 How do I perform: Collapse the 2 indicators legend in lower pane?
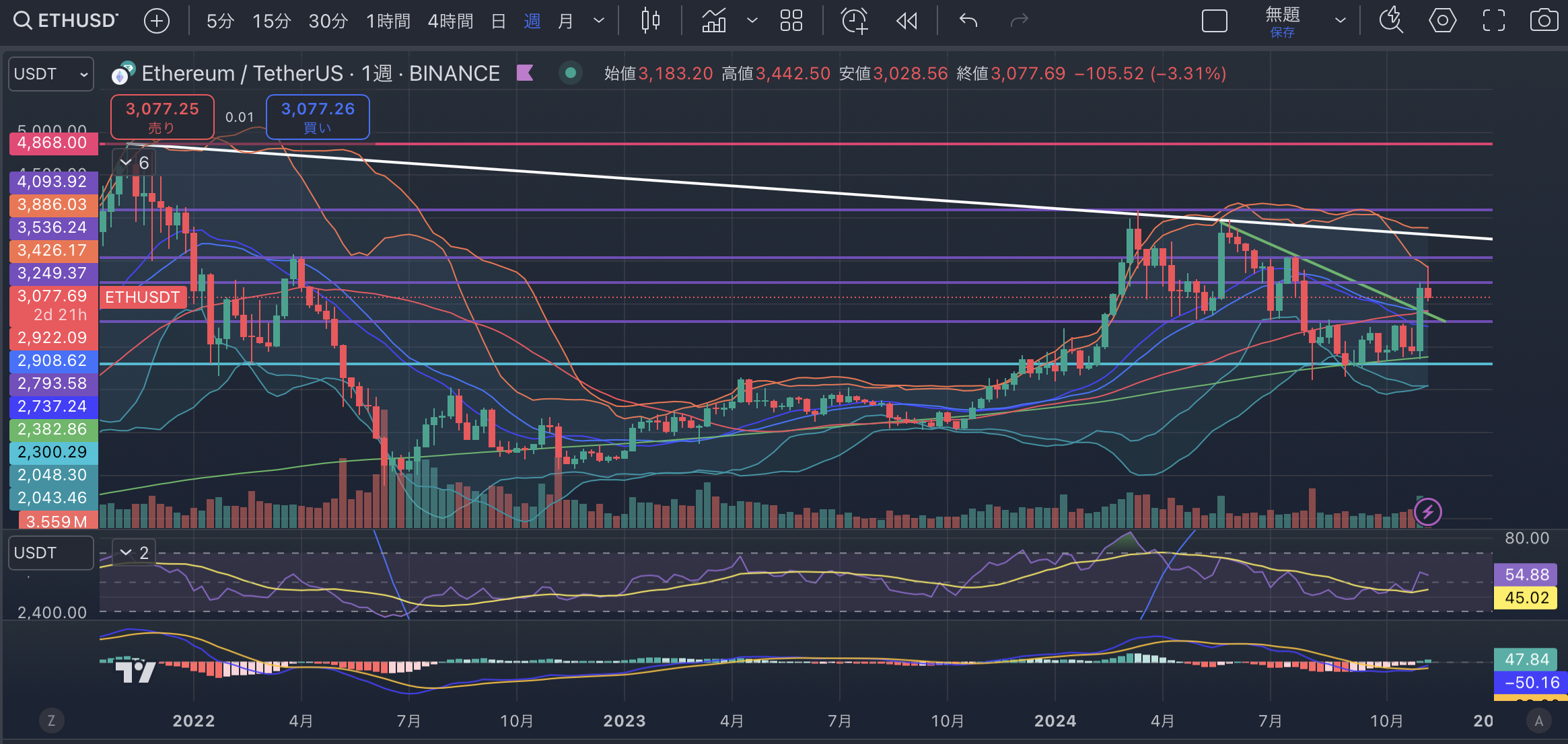click(126, 553)
